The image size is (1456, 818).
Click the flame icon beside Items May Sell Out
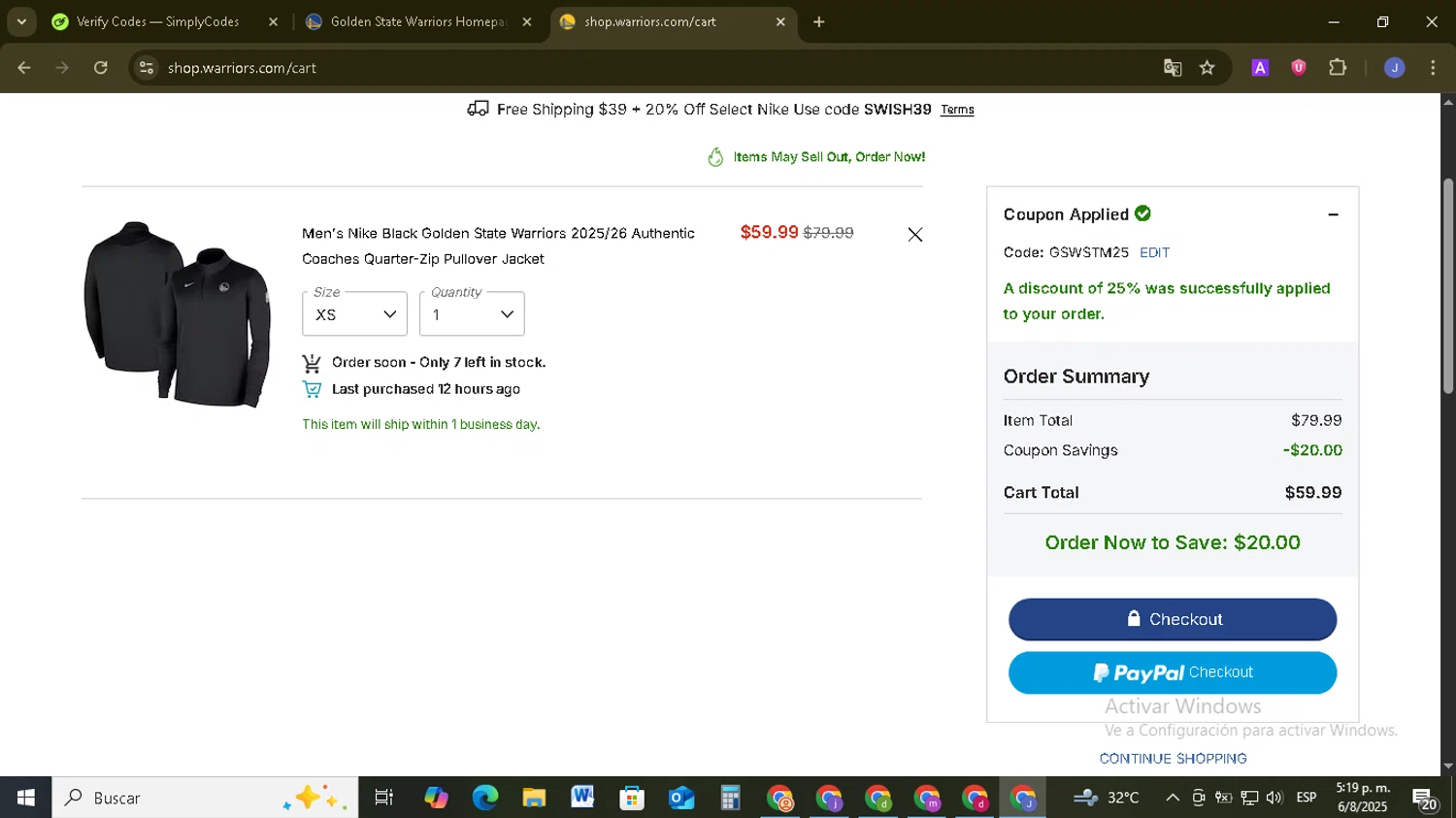tap(715, 157)
